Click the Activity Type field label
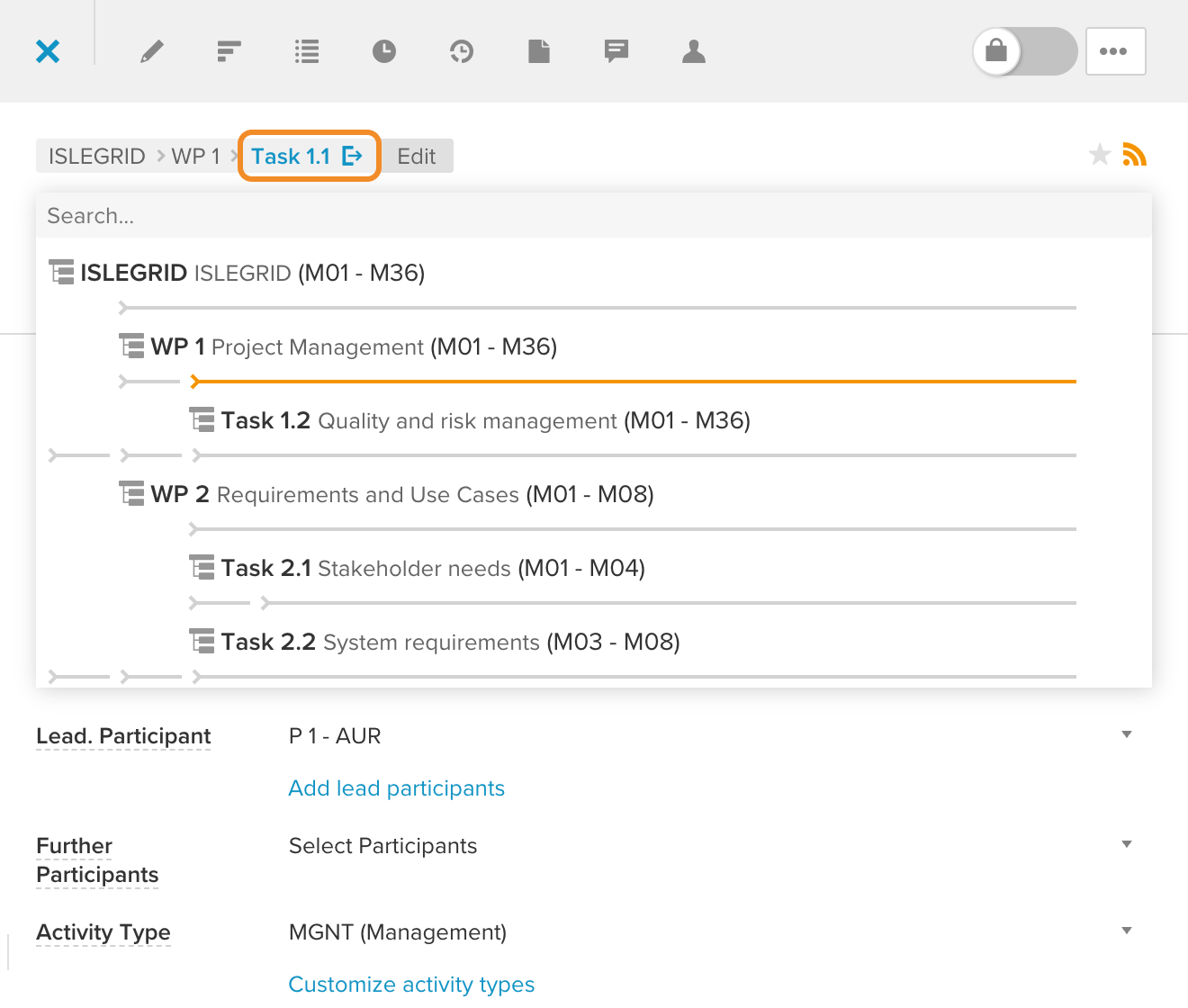1188x1008 pixels. (103, 932)
